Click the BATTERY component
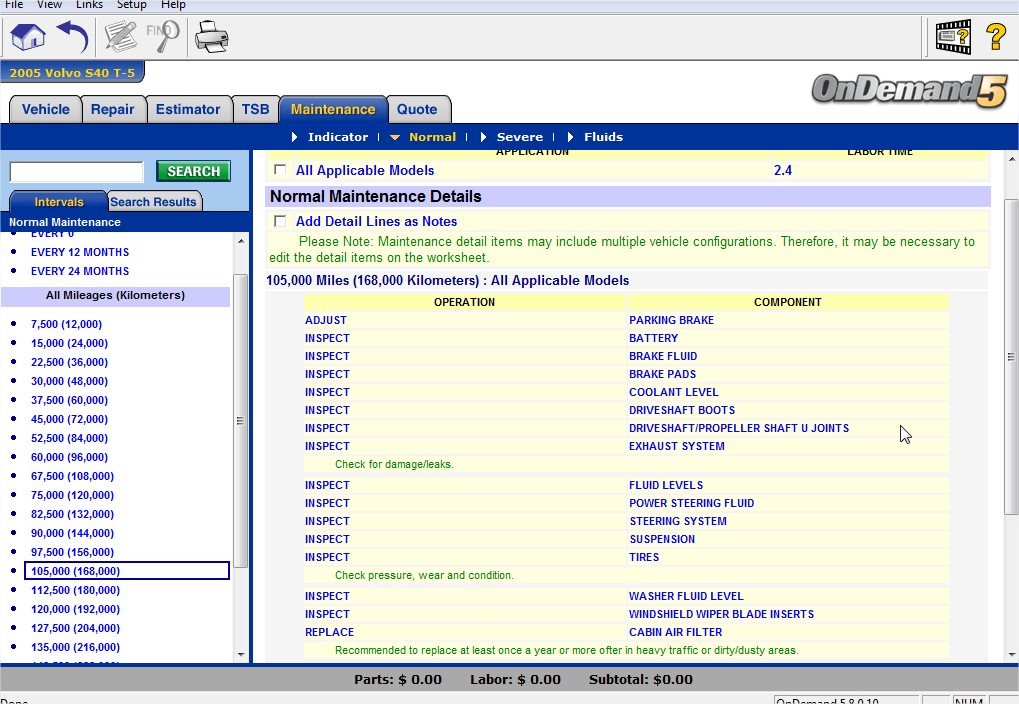The height and width of the screenshot is (704, 1019). point(653,338)
